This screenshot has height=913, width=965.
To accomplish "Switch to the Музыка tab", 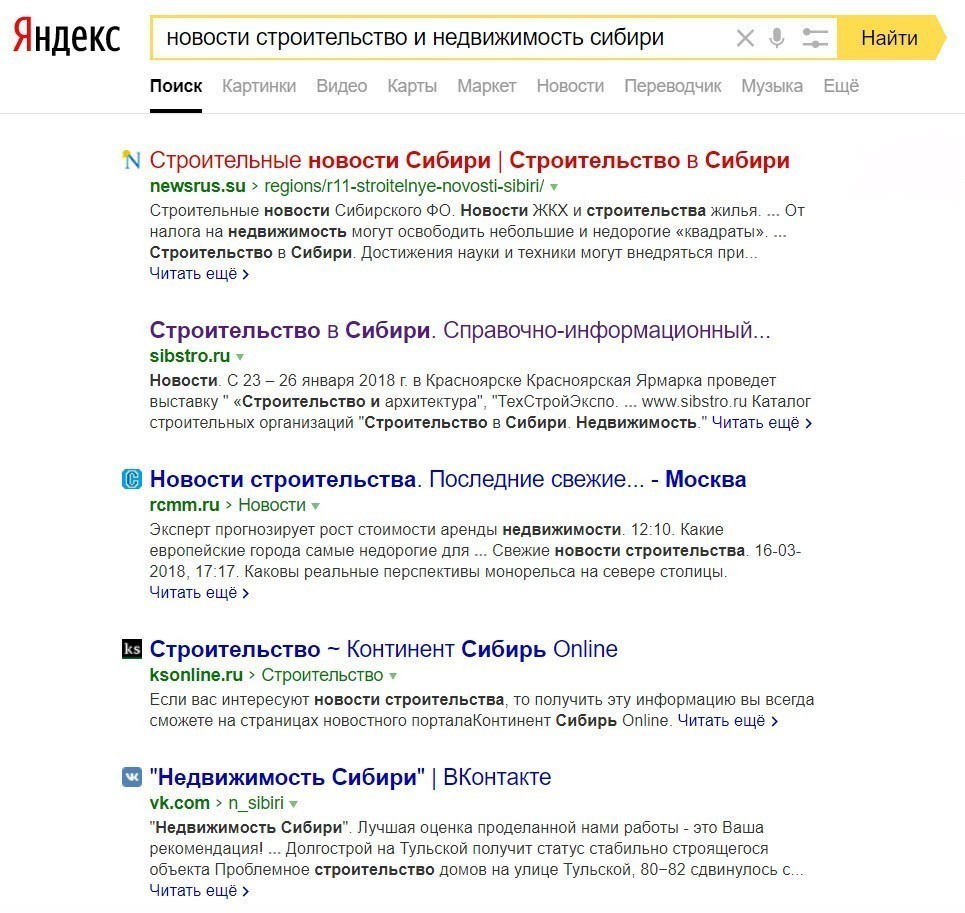I will click(x=772, y=86).
